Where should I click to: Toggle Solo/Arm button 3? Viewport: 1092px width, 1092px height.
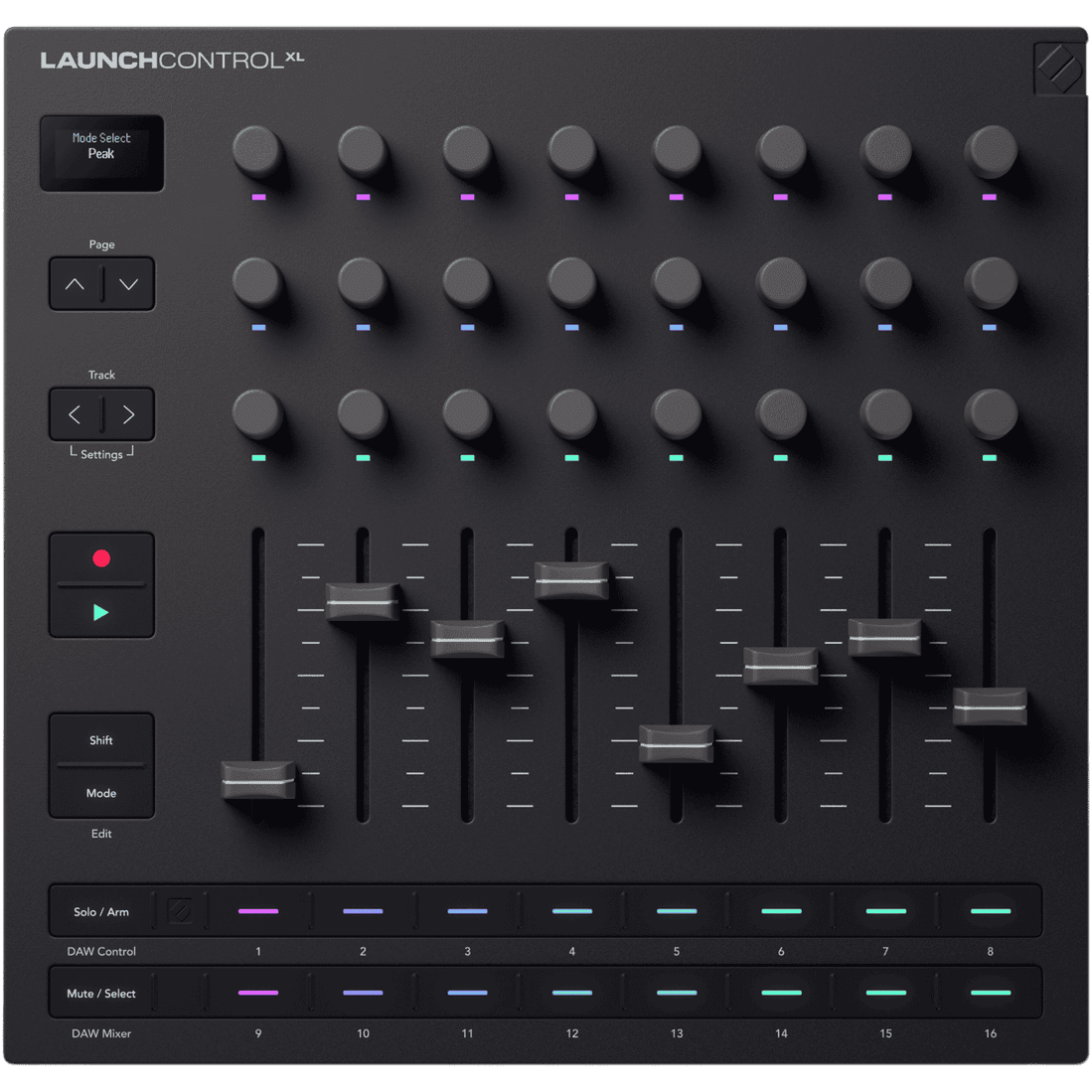(x=467, y=911)
